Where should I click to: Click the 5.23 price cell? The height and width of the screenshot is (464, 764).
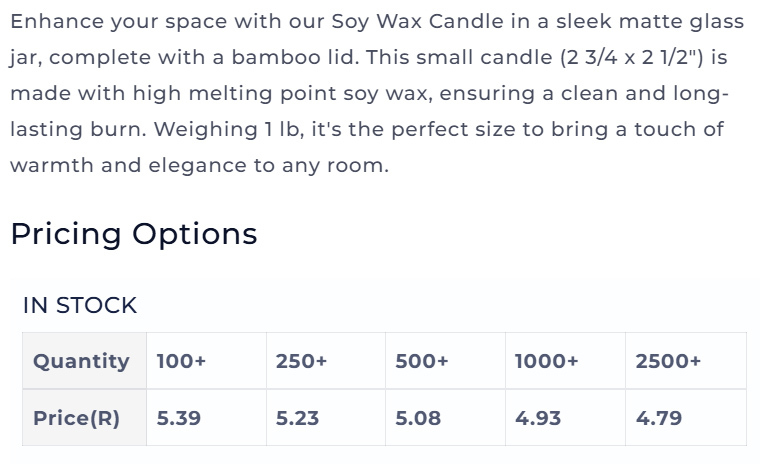pyautogui.click(x=326, y=418)
